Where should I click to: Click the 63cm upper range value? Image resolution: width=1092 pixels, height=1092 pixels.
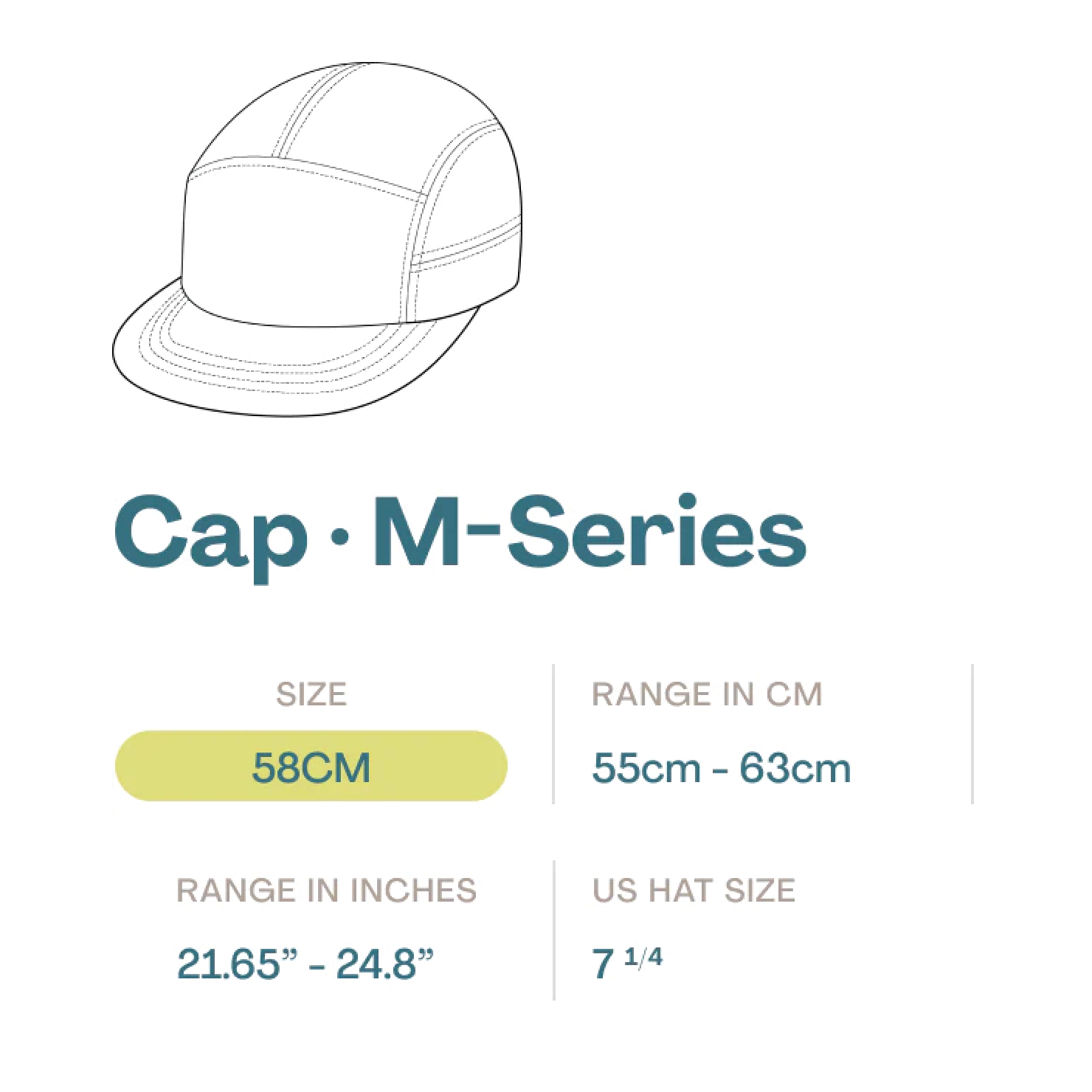coord(795,768)
